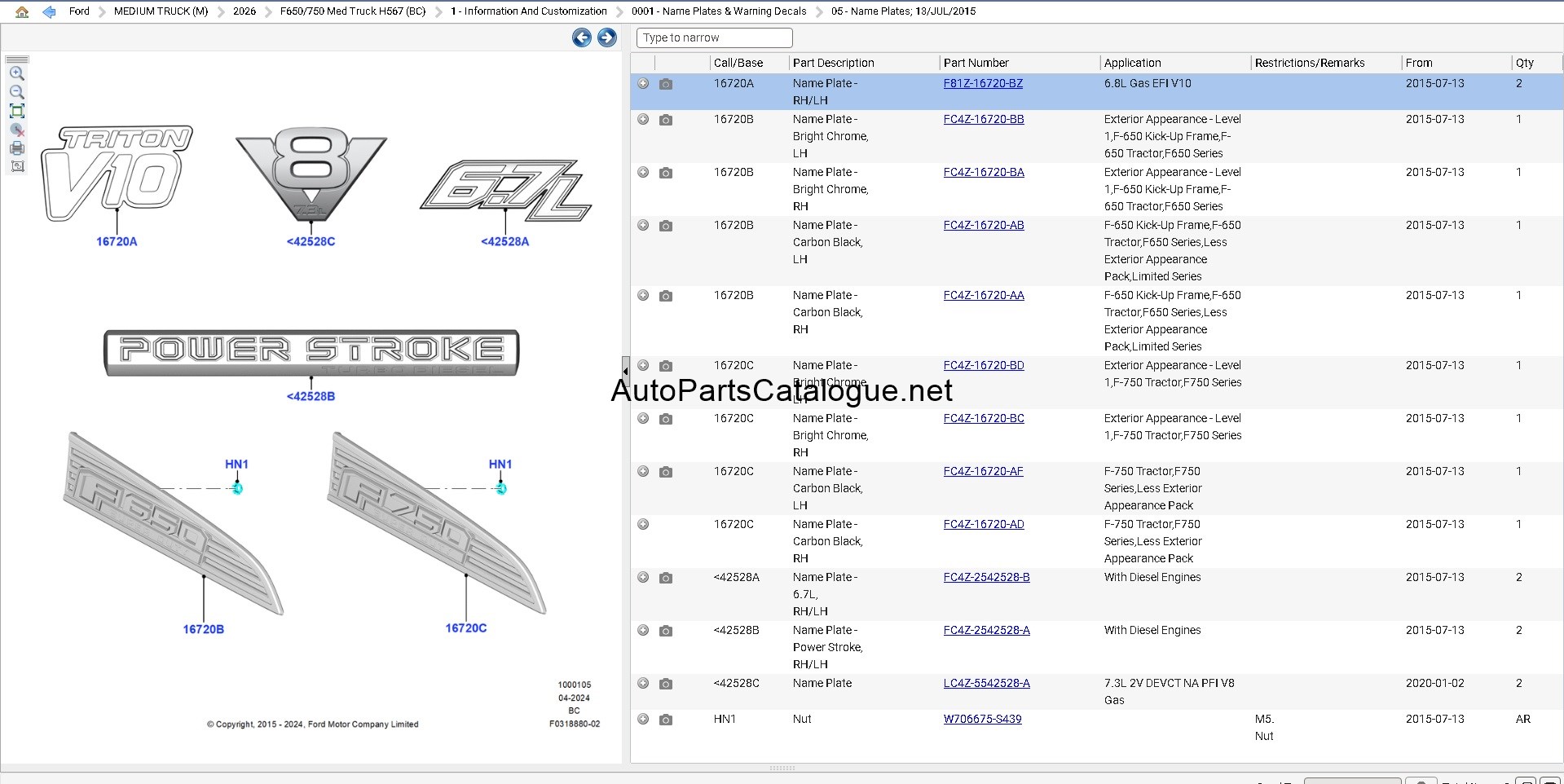The image size is (1564, 784).
Task: Click camera icon for FC4Z-16720-BC
Action: click(x=666, y=419)
